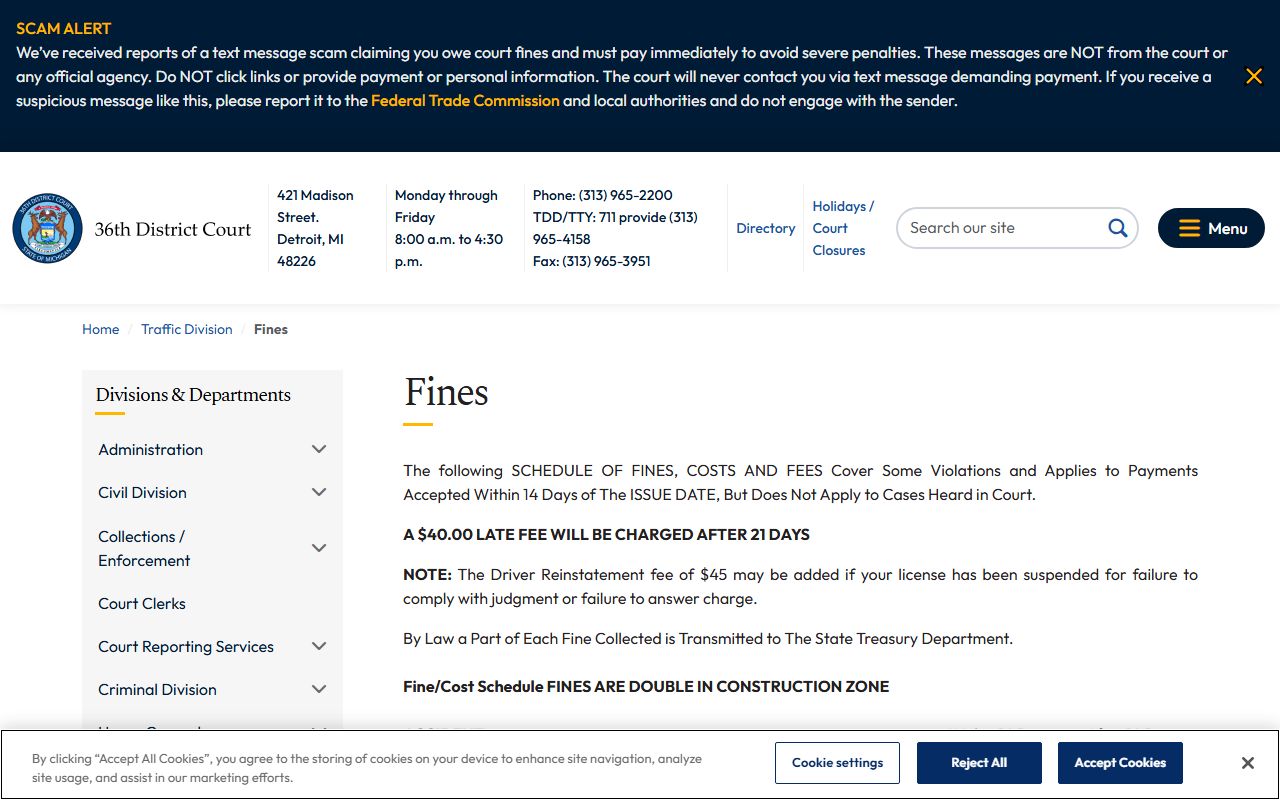Click the search magnifying glass icon

(x=1117, y=228)
